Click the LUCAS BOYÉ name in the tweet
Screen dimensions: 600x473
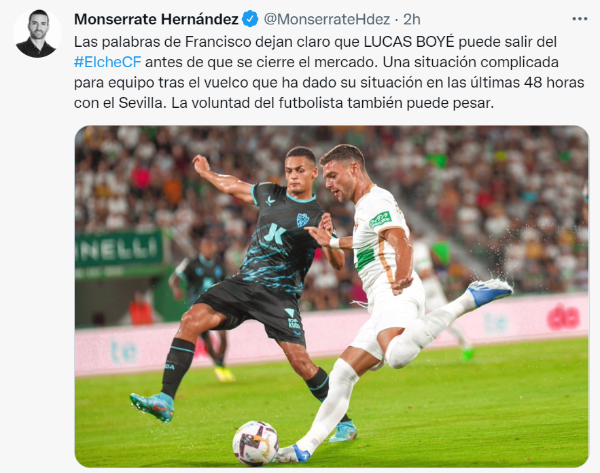pos(409,42)
